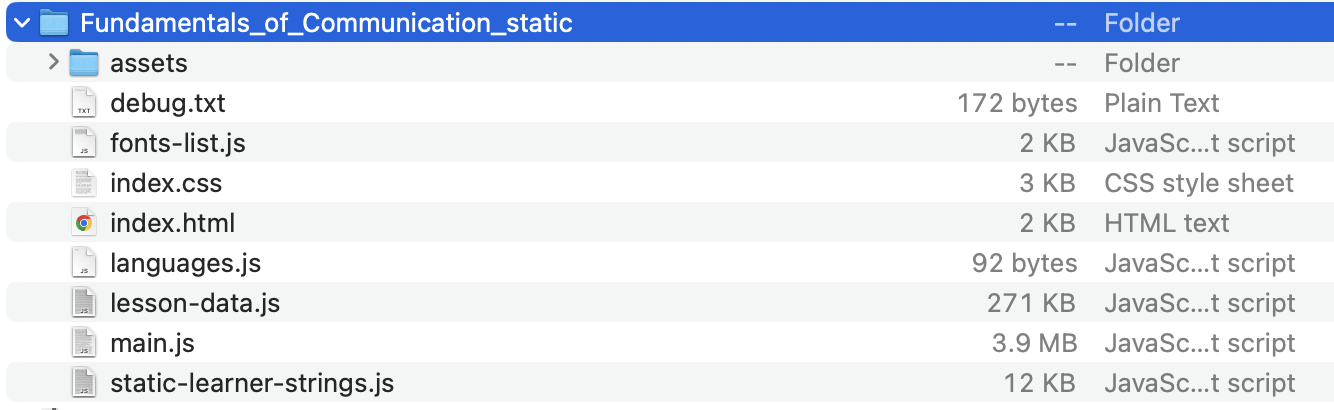Screen dimensions: 1334x410
Task: Click the Chrome icon beside index.html
Action: coord(84,223)
